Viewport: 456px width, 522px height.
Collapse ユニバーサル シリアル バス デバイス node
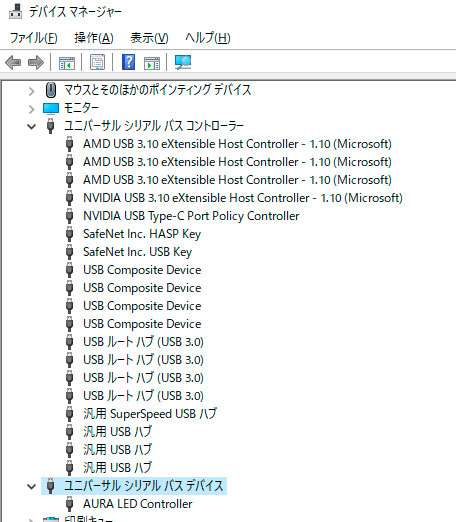pos(32,486)
